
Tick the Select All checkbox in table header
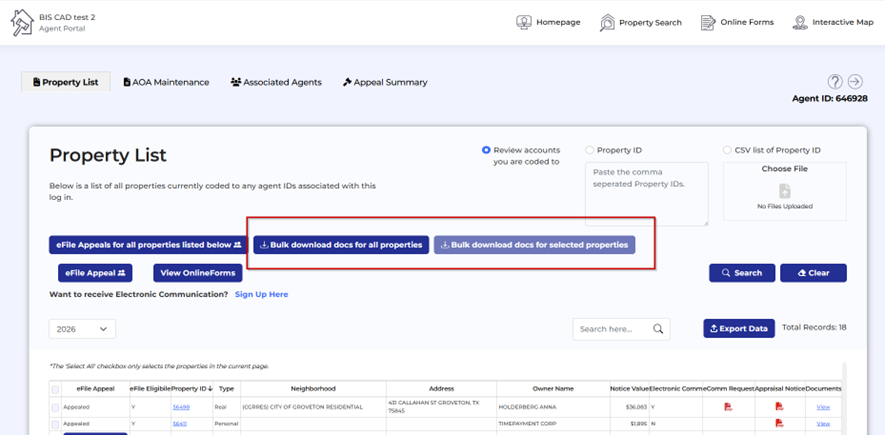pos(55,389)
